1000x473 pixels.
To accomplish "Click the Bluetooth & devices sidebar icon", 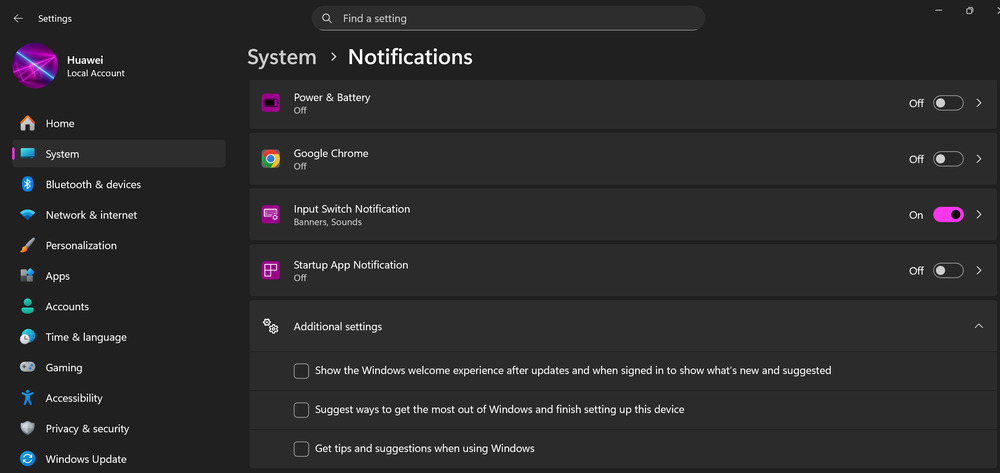I will [x=27, y=184].
